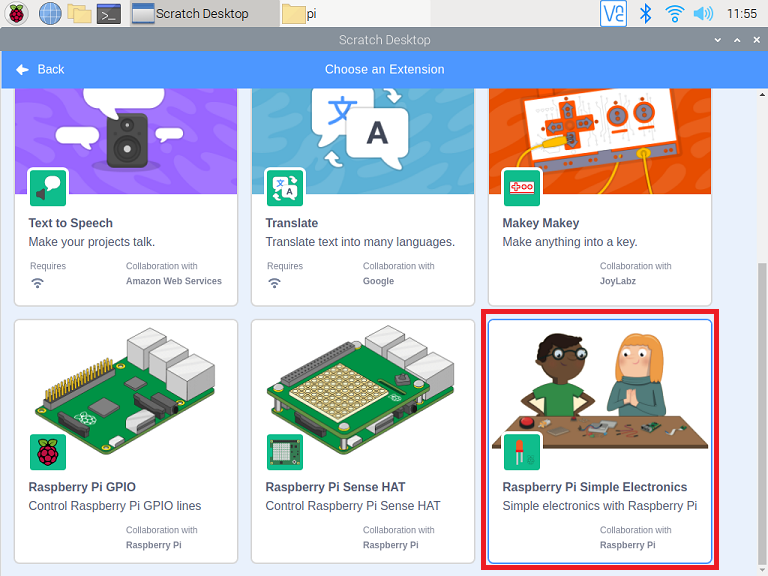Click the 11:55 clock in the taskbar
This screenshot has width=768, height=576.
pos(742,14)
